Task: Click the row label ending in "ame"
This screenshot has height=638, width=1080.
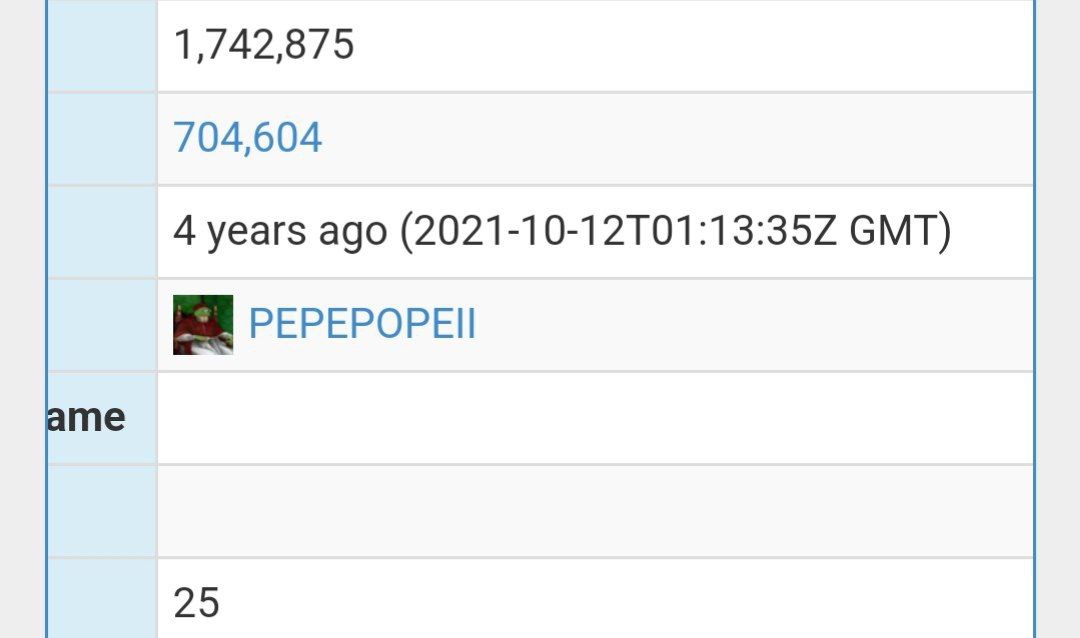Action: click(87, 418)
